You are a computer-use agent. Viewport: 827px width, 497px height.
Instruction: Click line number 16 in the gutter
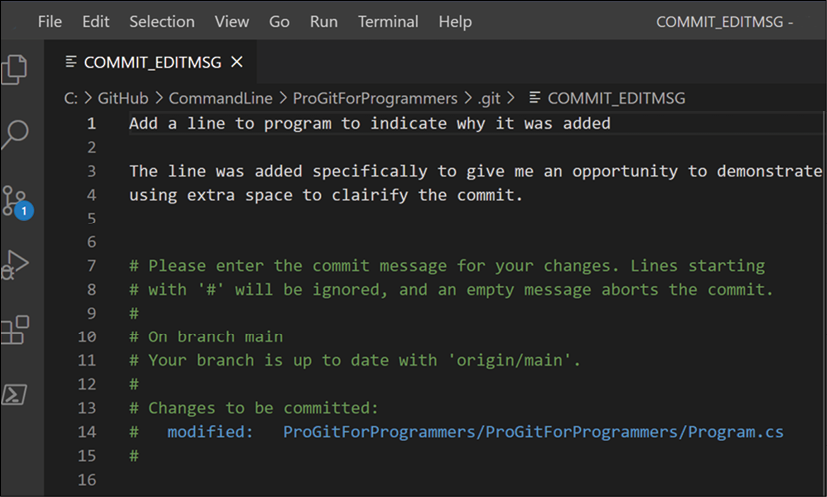(87, 480)
